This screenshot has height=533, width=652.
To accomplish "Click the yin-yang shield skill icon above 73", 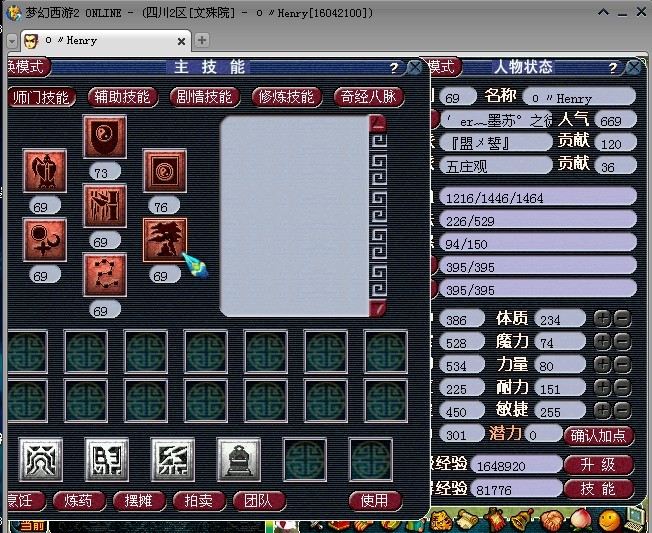I will click(x=105, y=137).
